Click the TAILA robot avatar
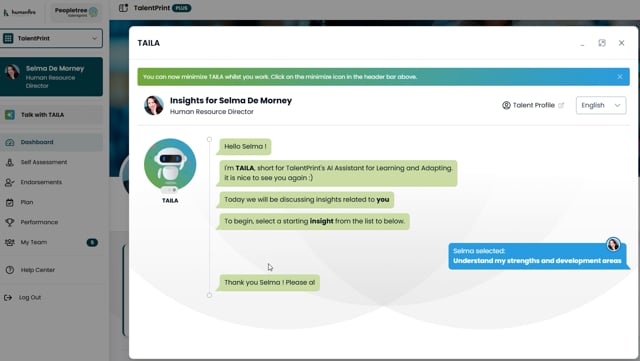The height and width of the screenshot is (361, 640). click(170, 165)
